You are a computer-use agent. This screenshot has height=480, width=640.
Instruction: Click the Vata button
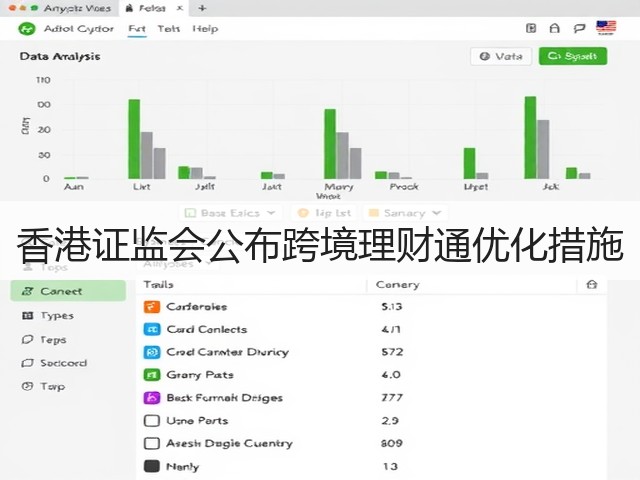click(x=501, y=56)
